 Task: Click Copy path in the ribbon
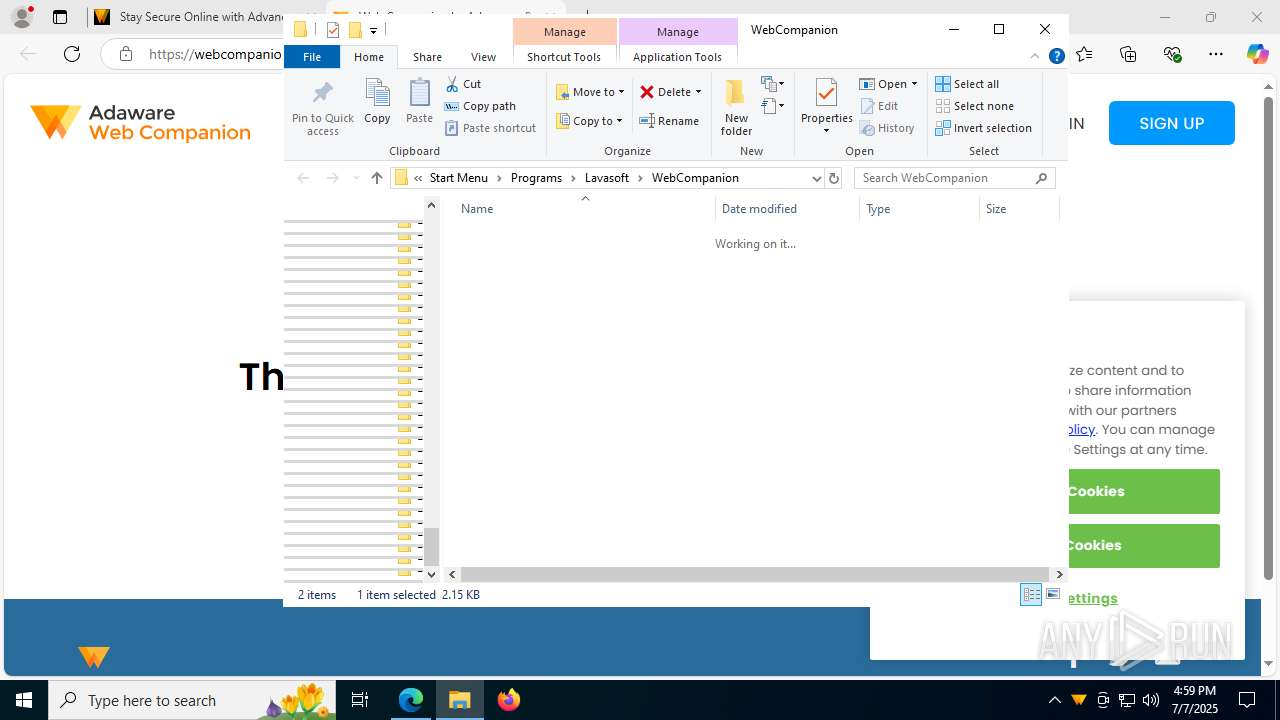(480, 106)
